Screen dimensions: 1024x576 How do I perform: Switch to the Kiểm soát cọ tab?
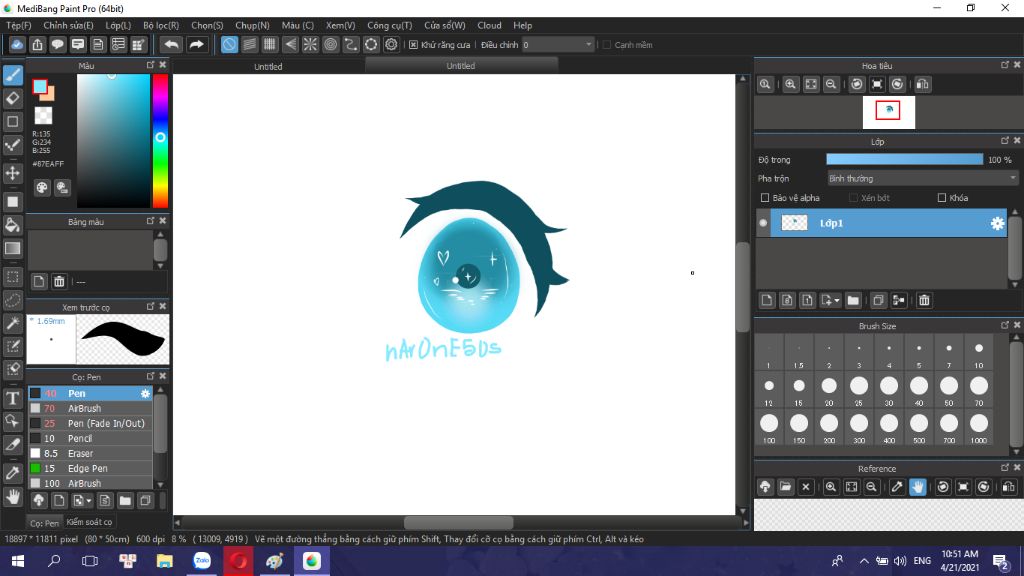(89, 522)
